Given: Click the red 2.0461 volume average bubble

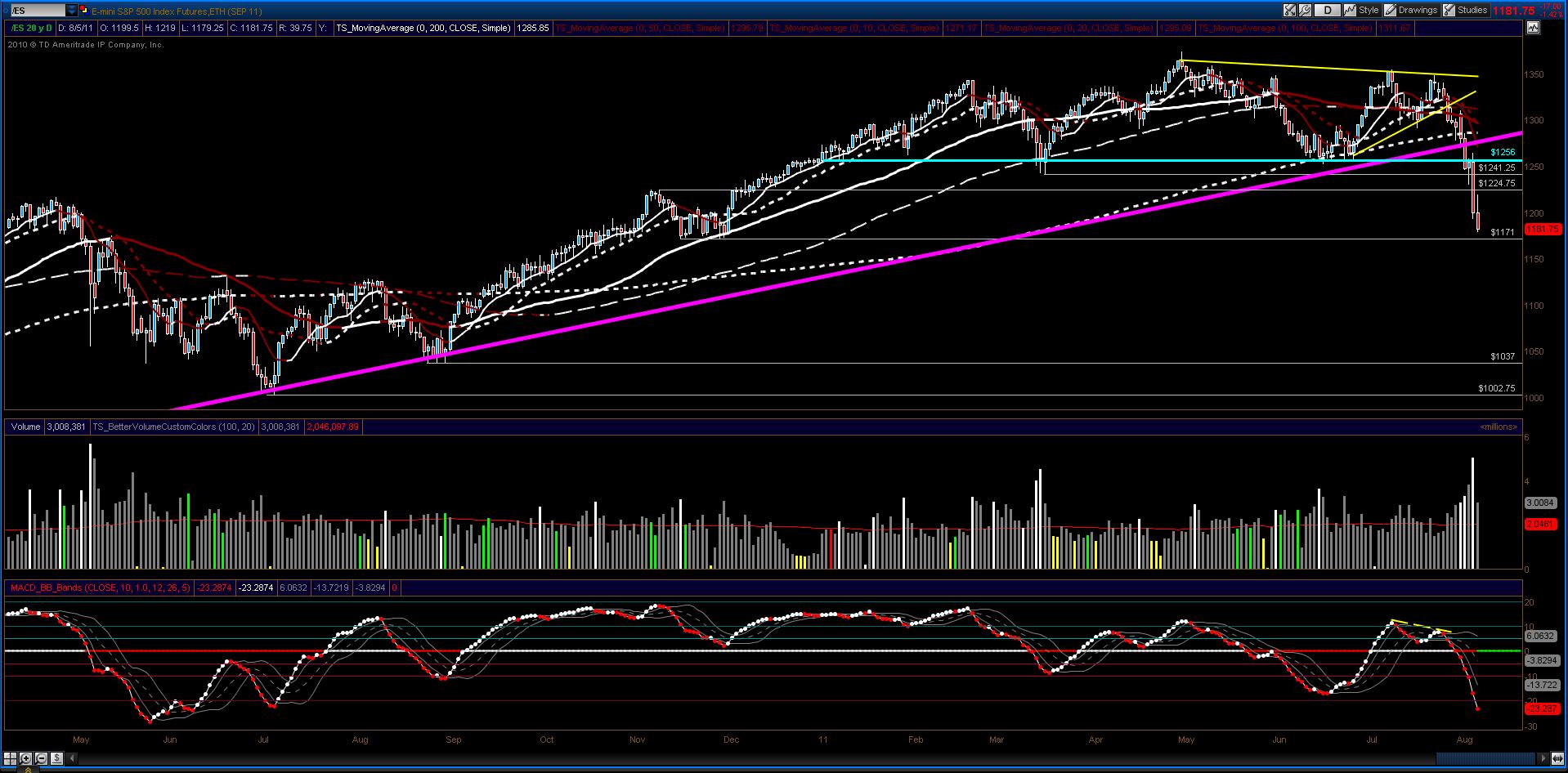Looking at the screenshot, I should pyautogui.click(x=1539, y=524).
